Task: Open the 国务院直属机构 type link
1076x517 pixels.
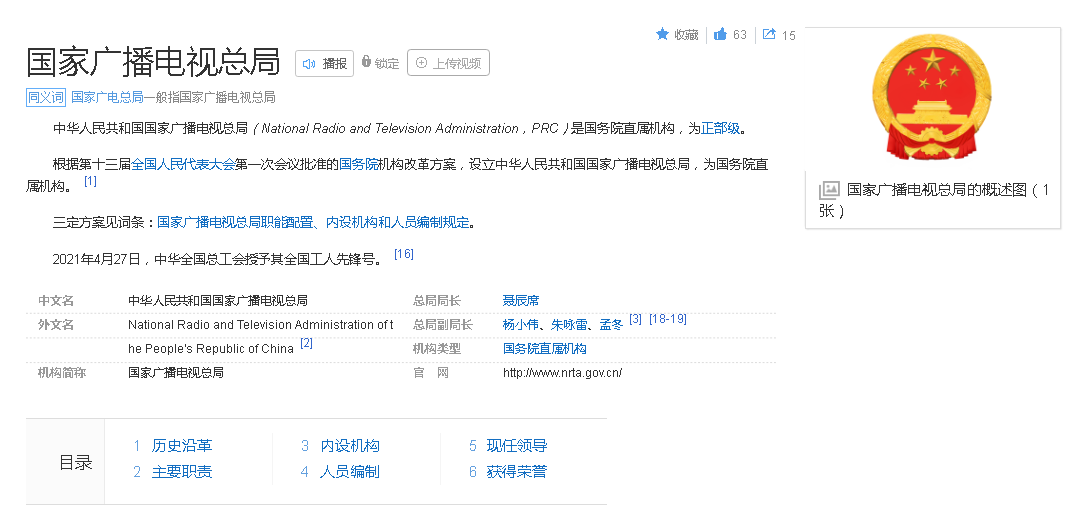Action: tap(545, 349)
